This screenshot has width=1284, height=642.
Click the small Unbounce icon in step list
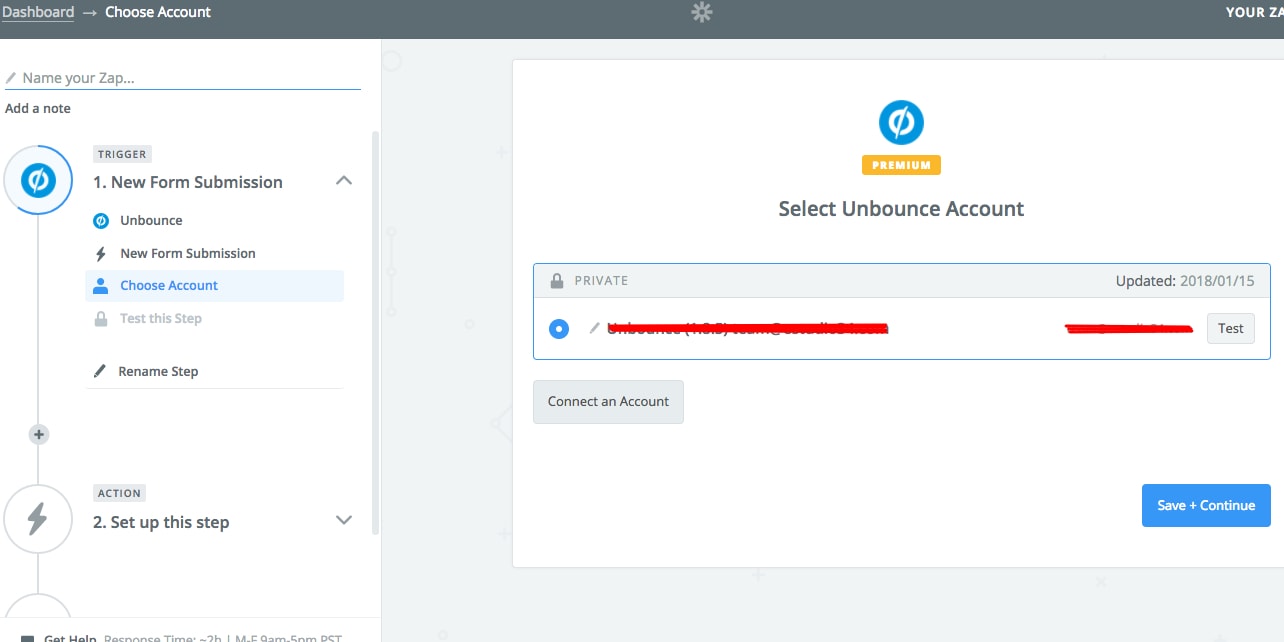click(x=100, y=220)
